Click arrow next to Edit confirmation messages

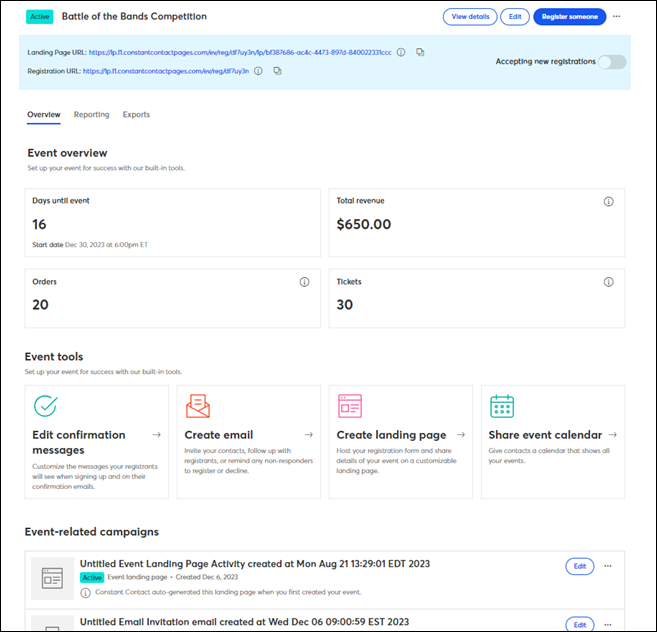157,435
